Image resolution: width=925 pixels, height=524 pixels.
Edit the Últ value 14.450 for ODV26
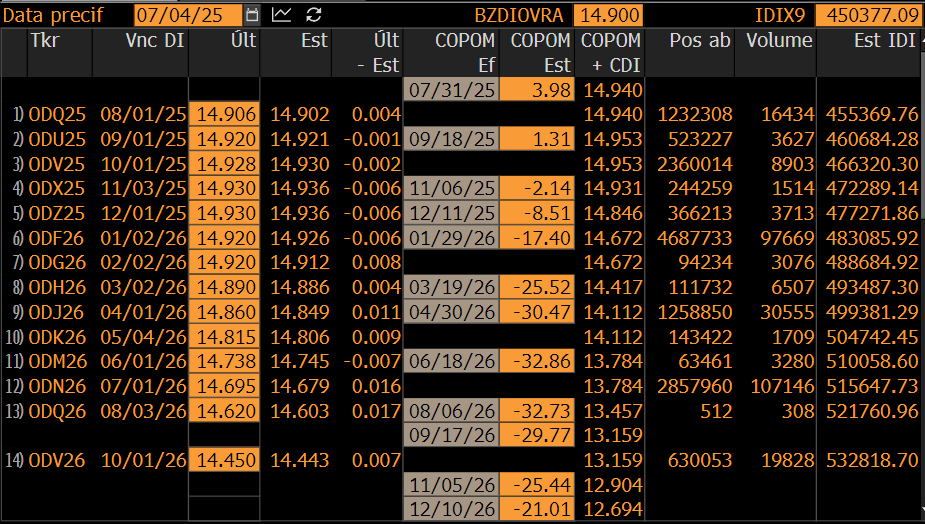point(224,460)
